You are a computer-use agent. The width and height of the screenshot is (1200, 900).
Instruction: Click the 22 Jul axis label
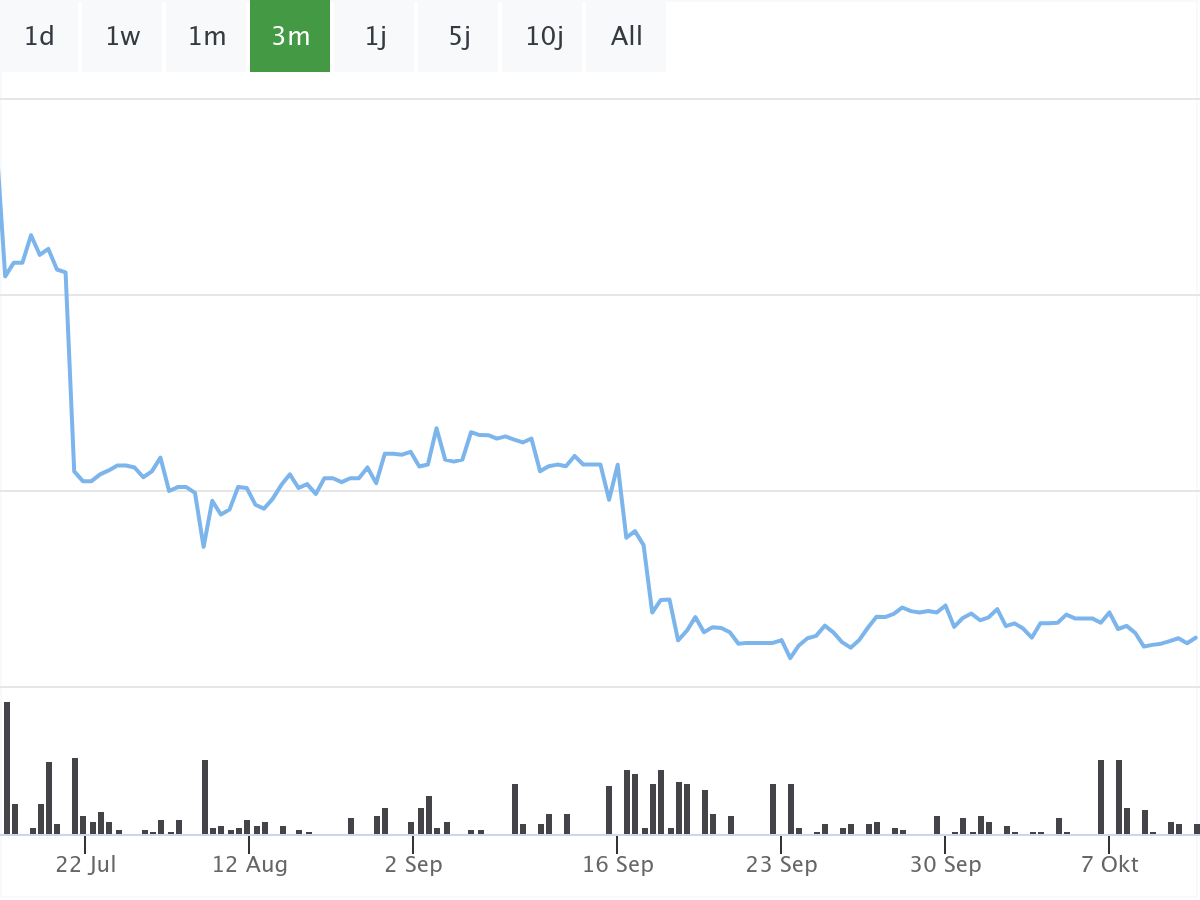(x=86, y=865)
